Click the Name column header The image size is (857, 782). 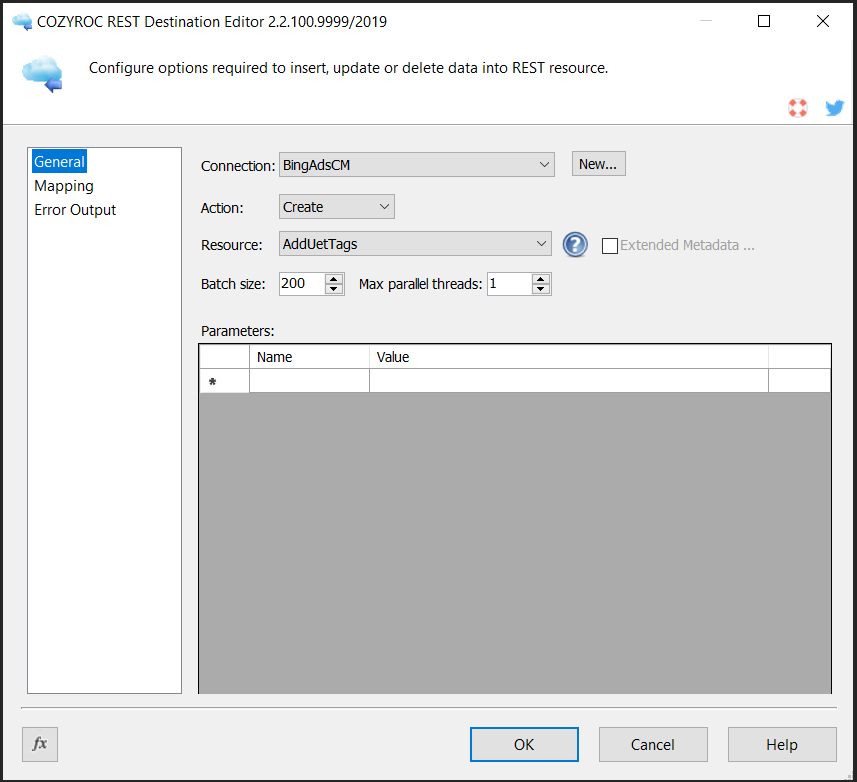point(309,357)
